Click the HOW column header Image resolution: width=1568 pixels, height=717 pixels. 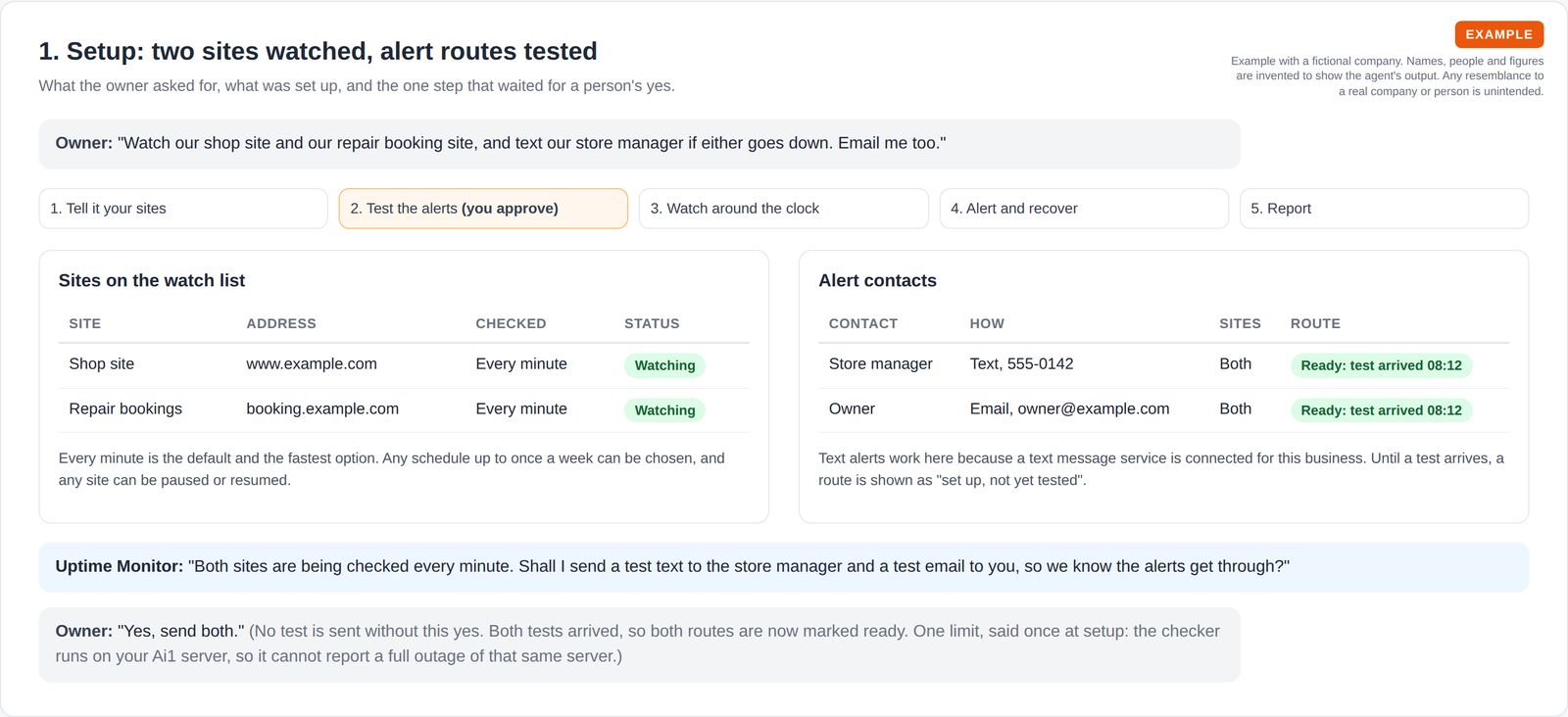tap(987, 324)
